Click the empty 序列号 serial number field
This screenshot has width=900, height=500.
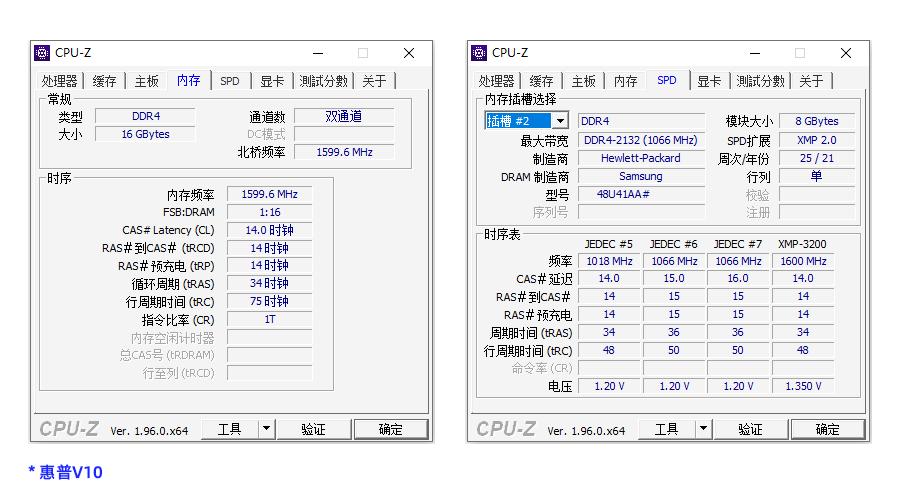(x=641, y=212)
